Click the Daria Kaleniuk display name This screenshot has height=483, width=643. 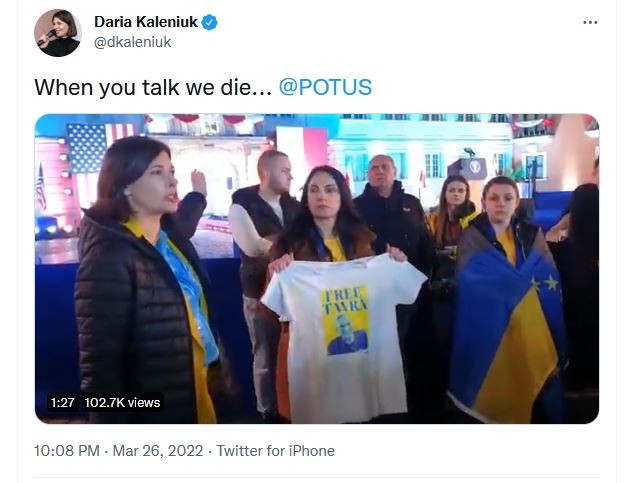(x=146, y=22)
